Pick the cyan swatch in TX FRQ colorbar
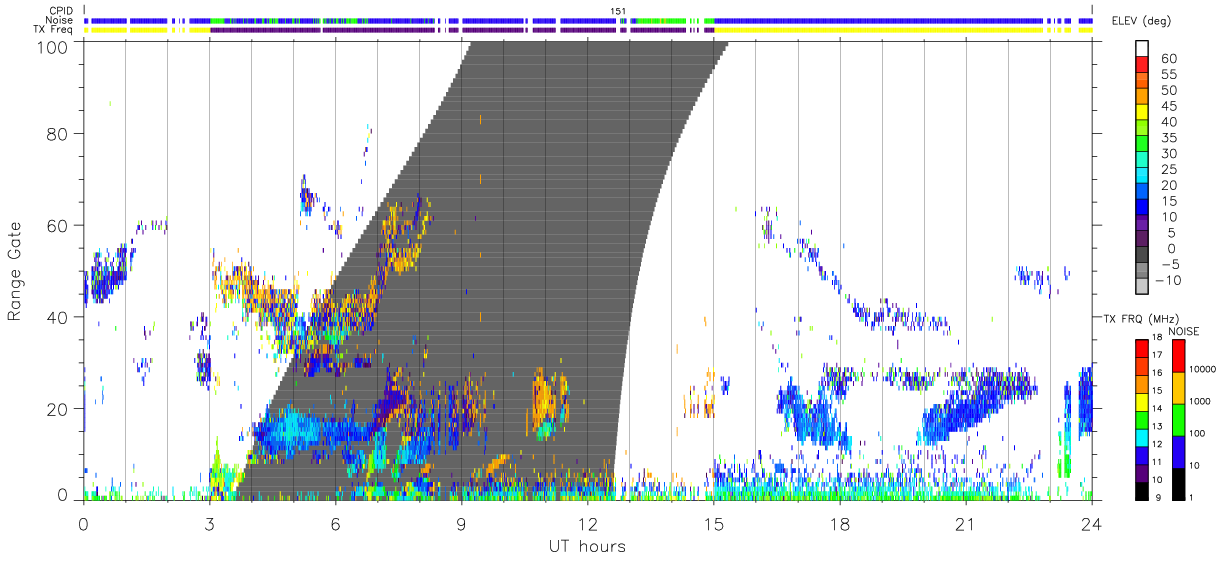This screenshot has width=1228, height=567. [x=1141, y=436]
